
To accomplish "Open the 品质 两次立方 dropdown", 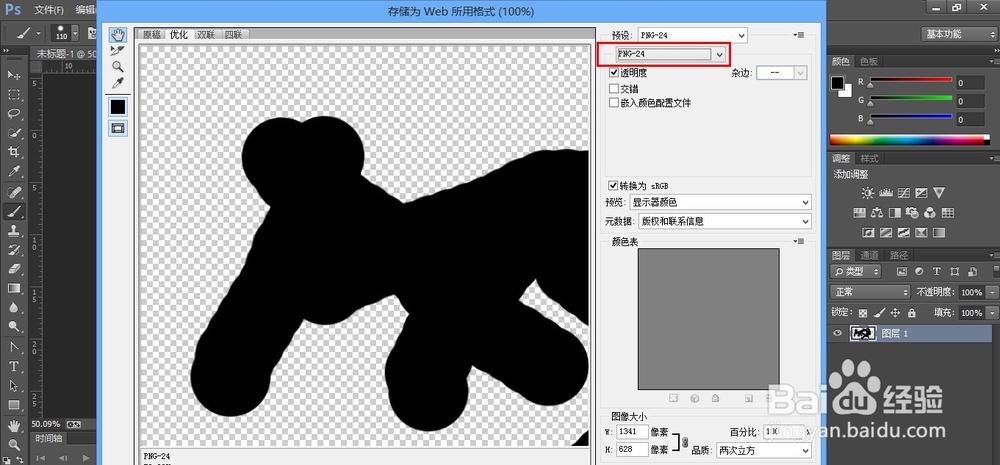I will coord(764,450).
